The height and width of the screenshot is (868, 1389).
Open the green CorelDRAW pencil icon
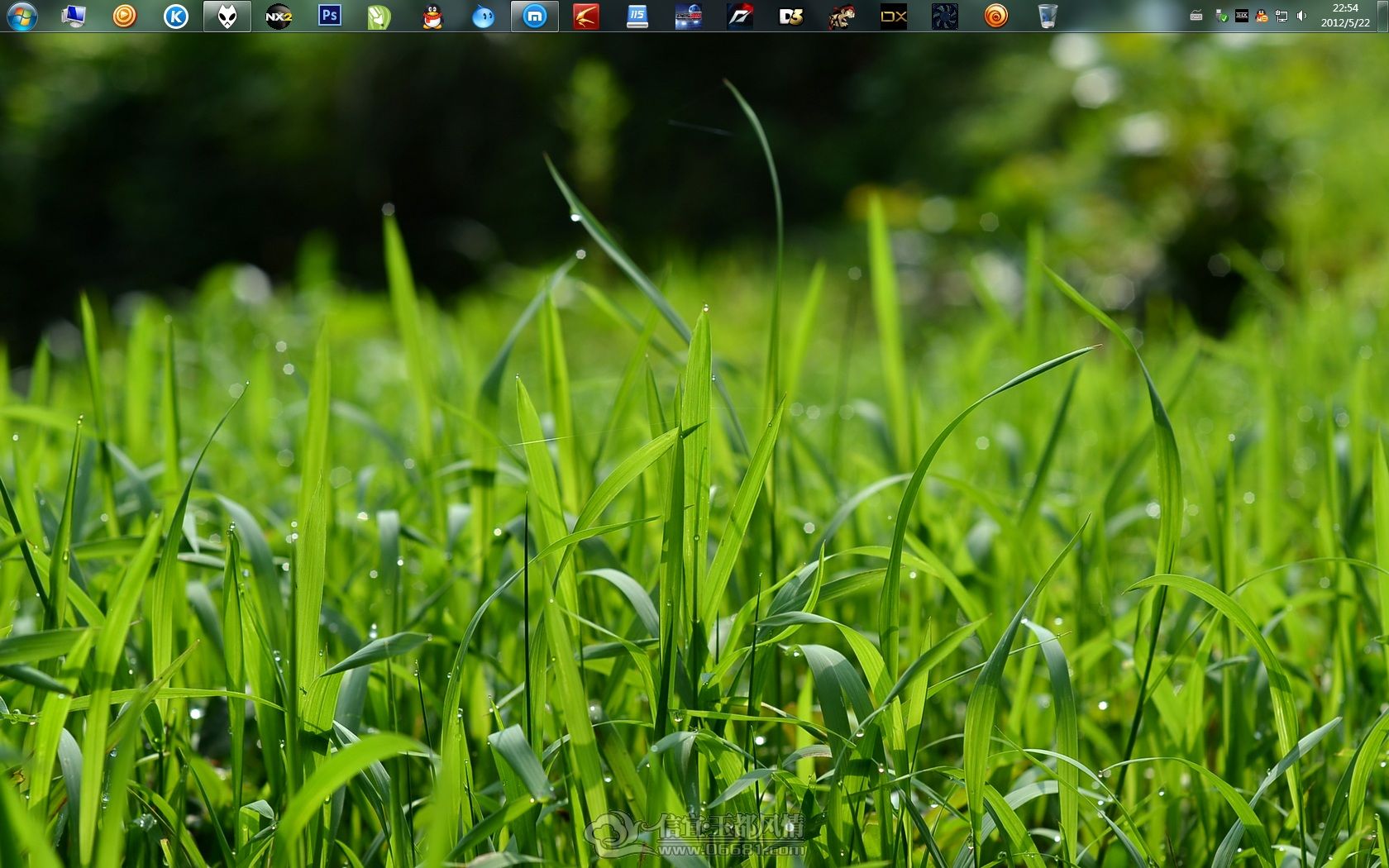379,16
